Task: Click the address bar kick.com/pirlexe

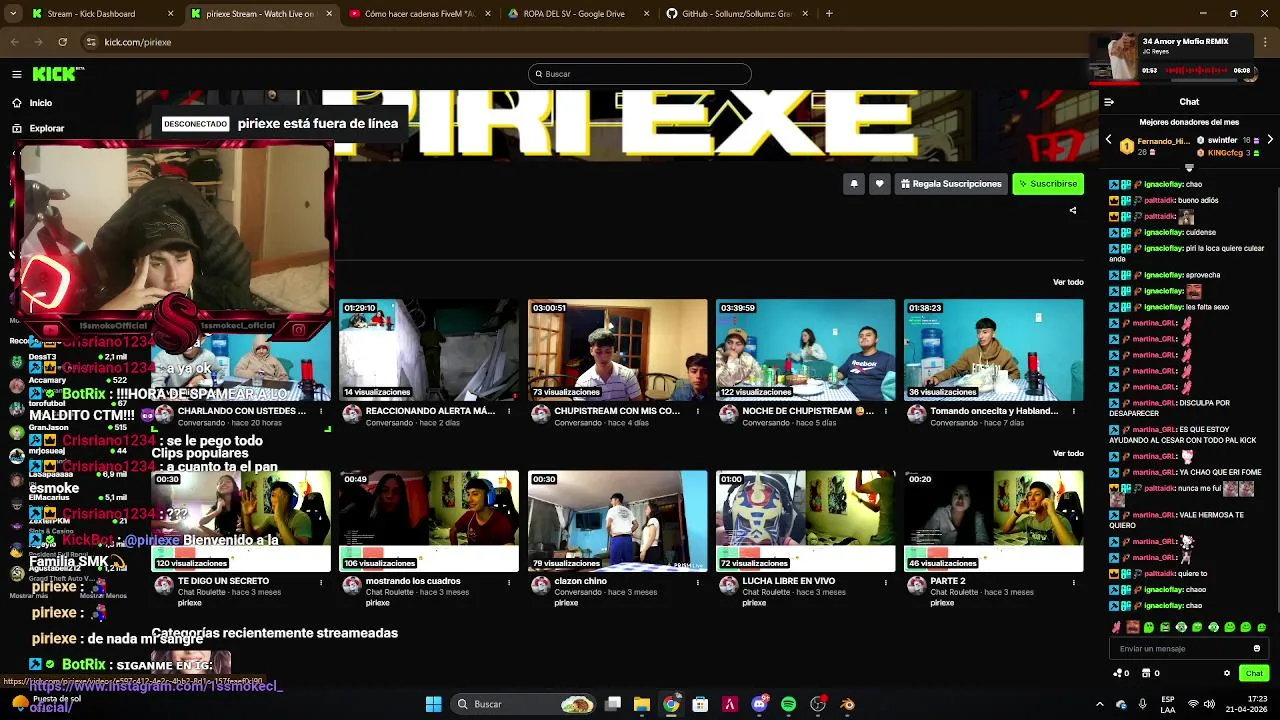Action: click(x=138, y=42)
